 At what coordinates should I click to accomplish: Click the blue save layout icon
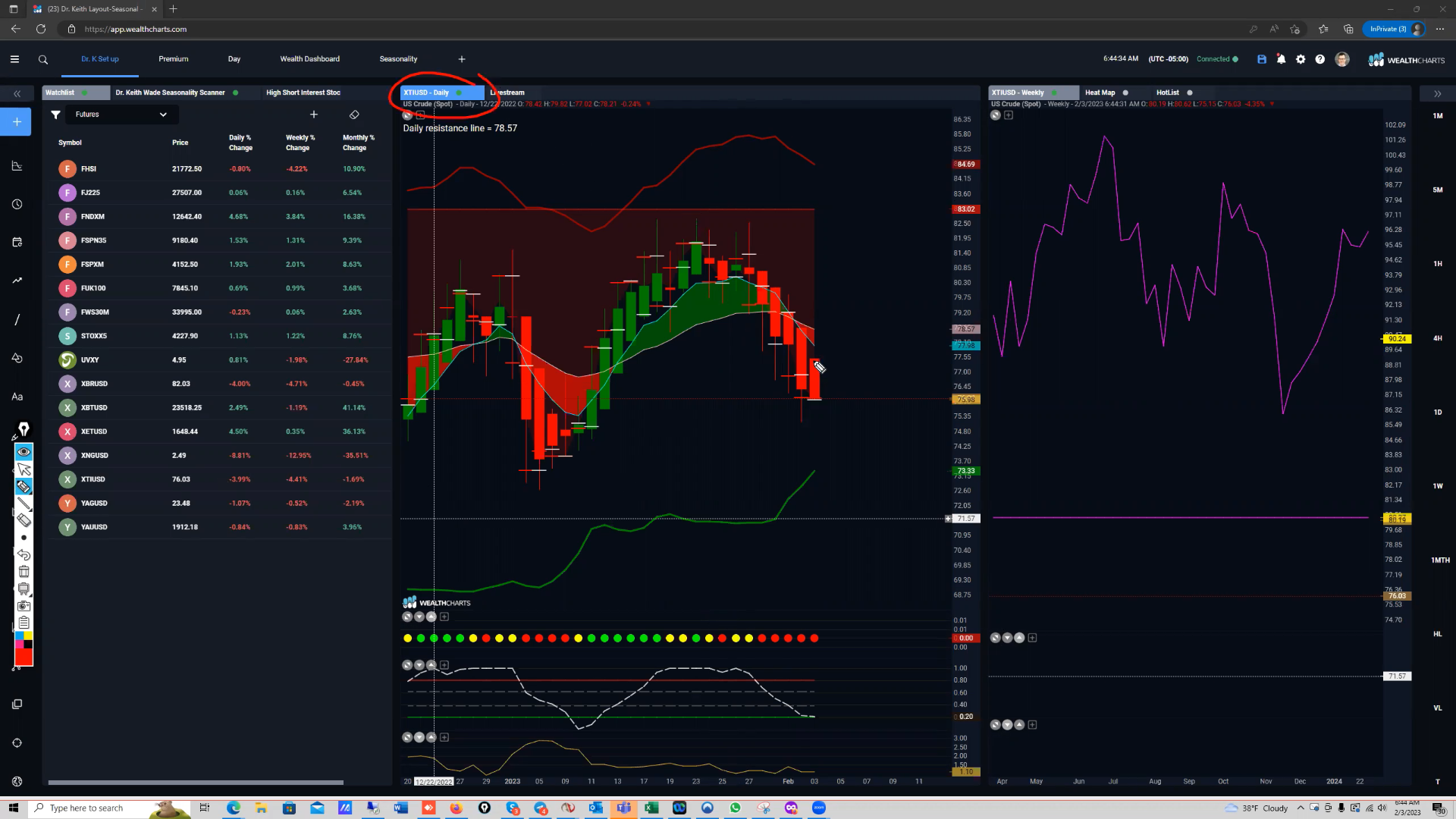coord(1262,59)
